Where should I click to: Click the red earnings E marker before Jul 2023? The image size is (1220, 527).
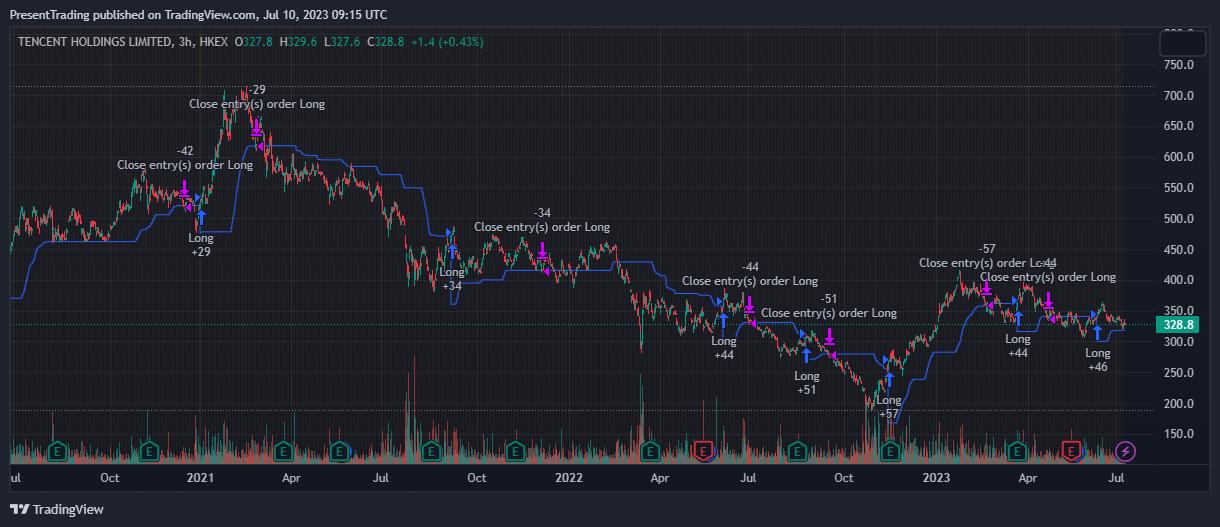tap(1072, 451)
